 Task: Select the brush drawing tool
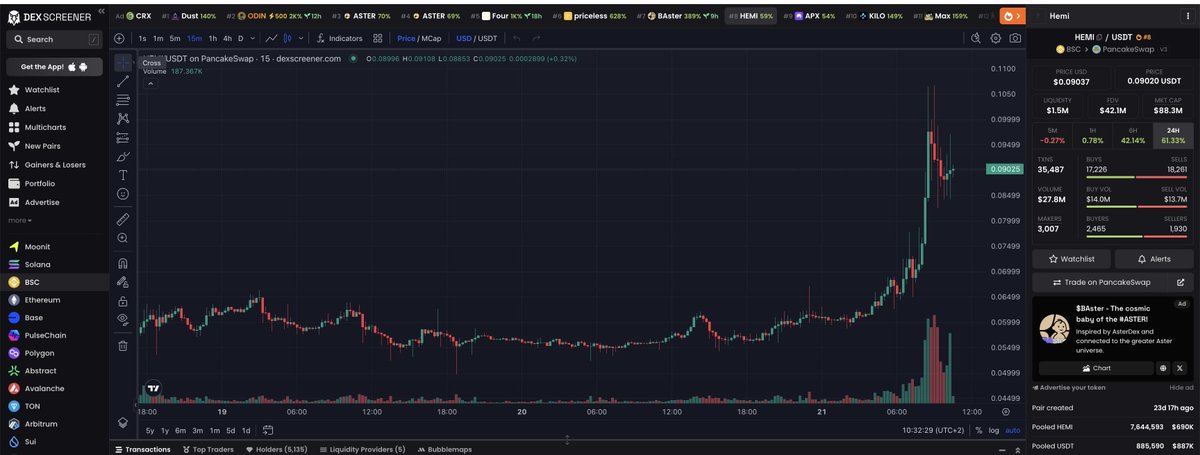[123, 157]
